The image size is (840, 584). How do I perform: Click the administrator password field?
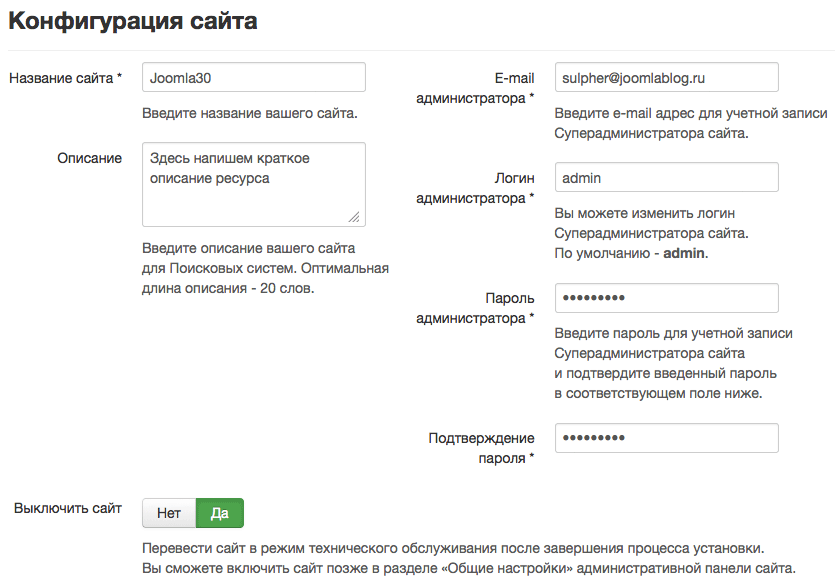click(x=666, y=298)
